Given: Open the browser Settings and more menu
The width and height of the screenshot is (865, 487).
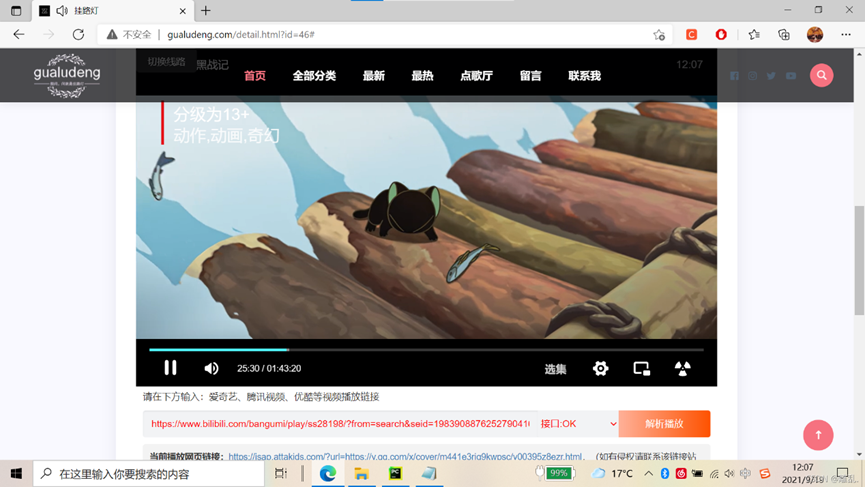Looking at the screenshot, I should [846, 34].
